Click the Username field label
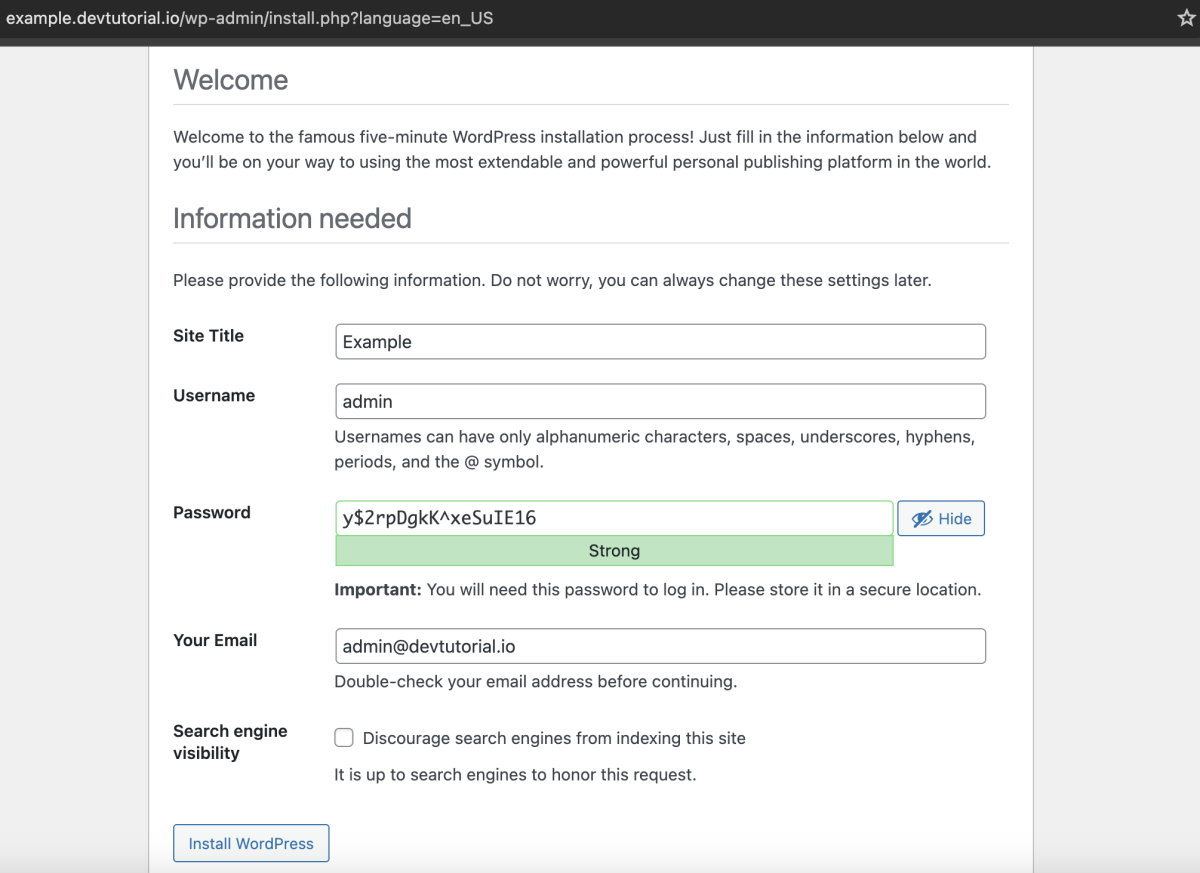1200x873 pixels. pyautogui.click(x=214, y=396)
